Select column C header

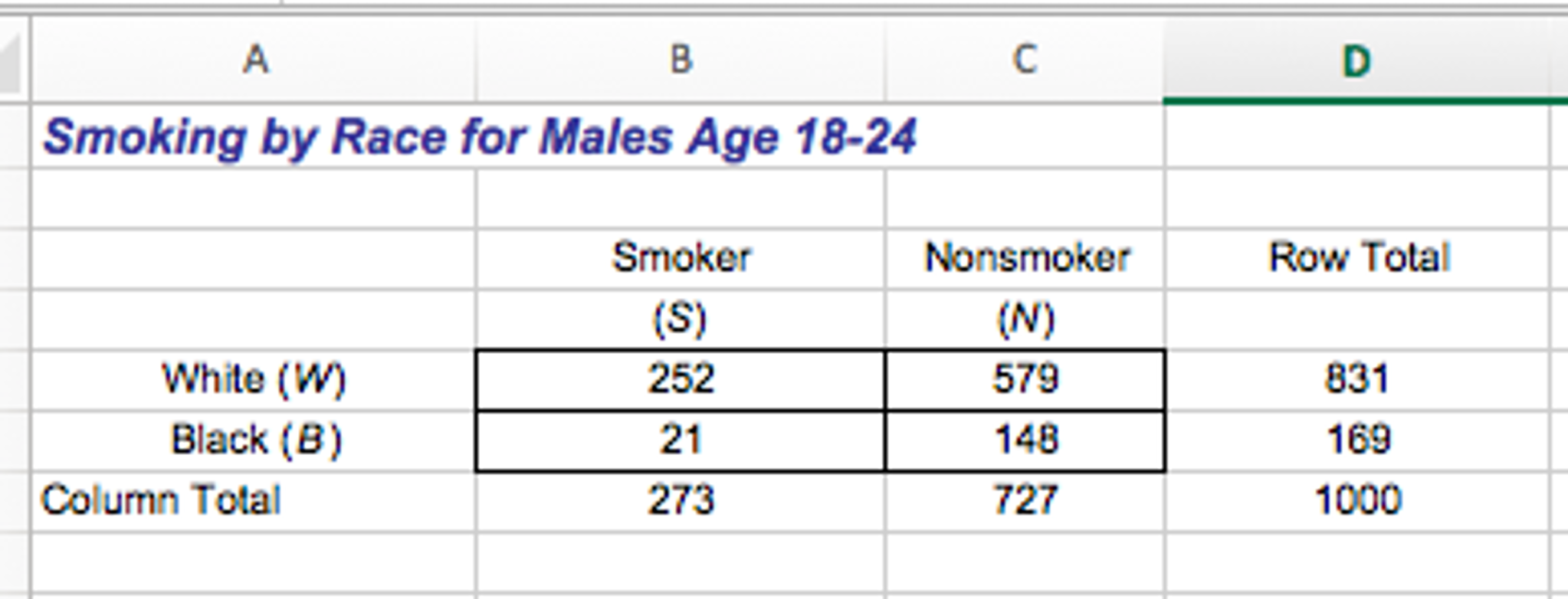[x=1025, y=59]
